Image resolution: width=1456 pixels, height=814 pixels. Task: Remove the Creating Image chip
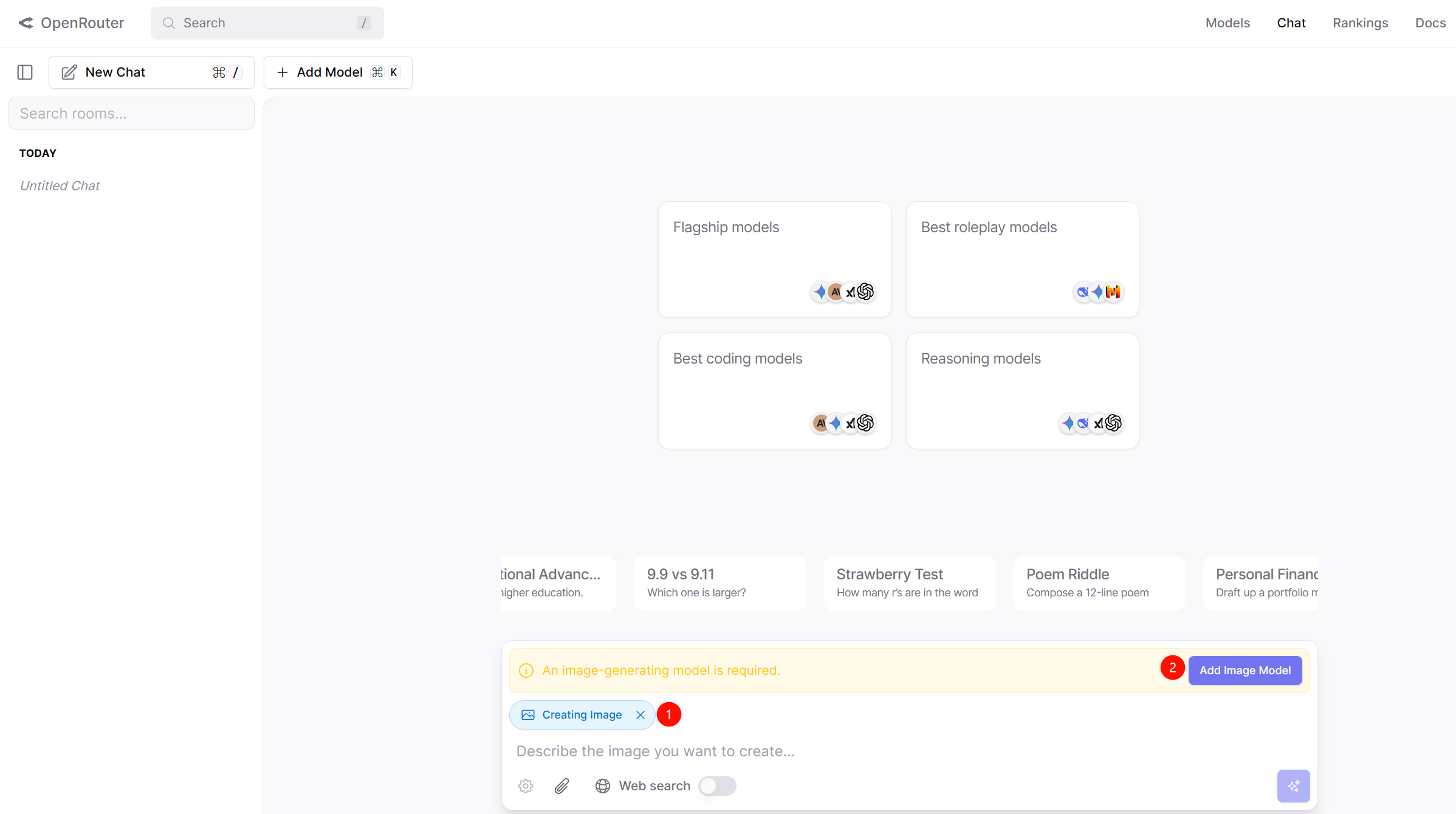tap(640, 715)
